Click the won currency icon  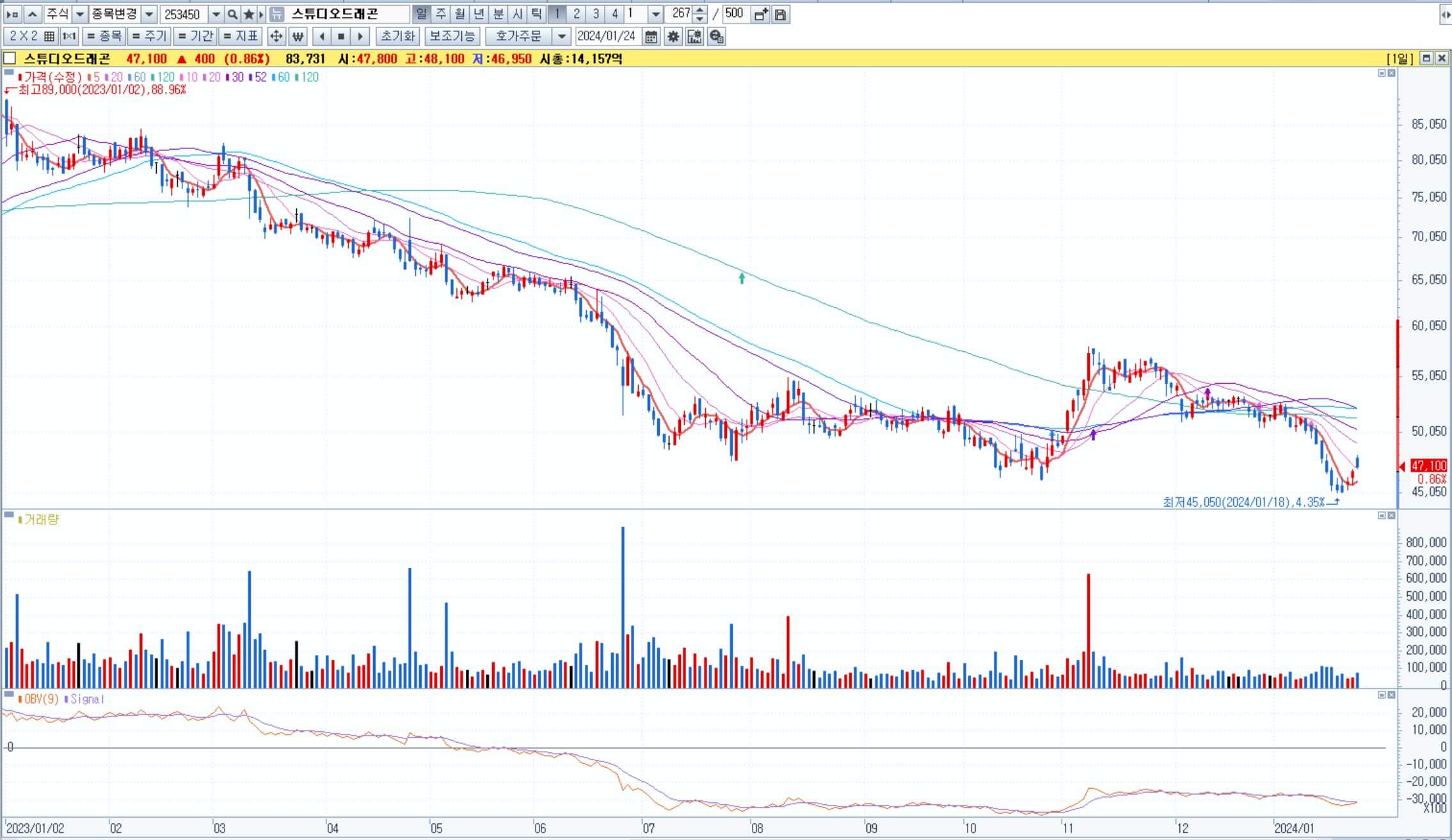coord(298,36)
